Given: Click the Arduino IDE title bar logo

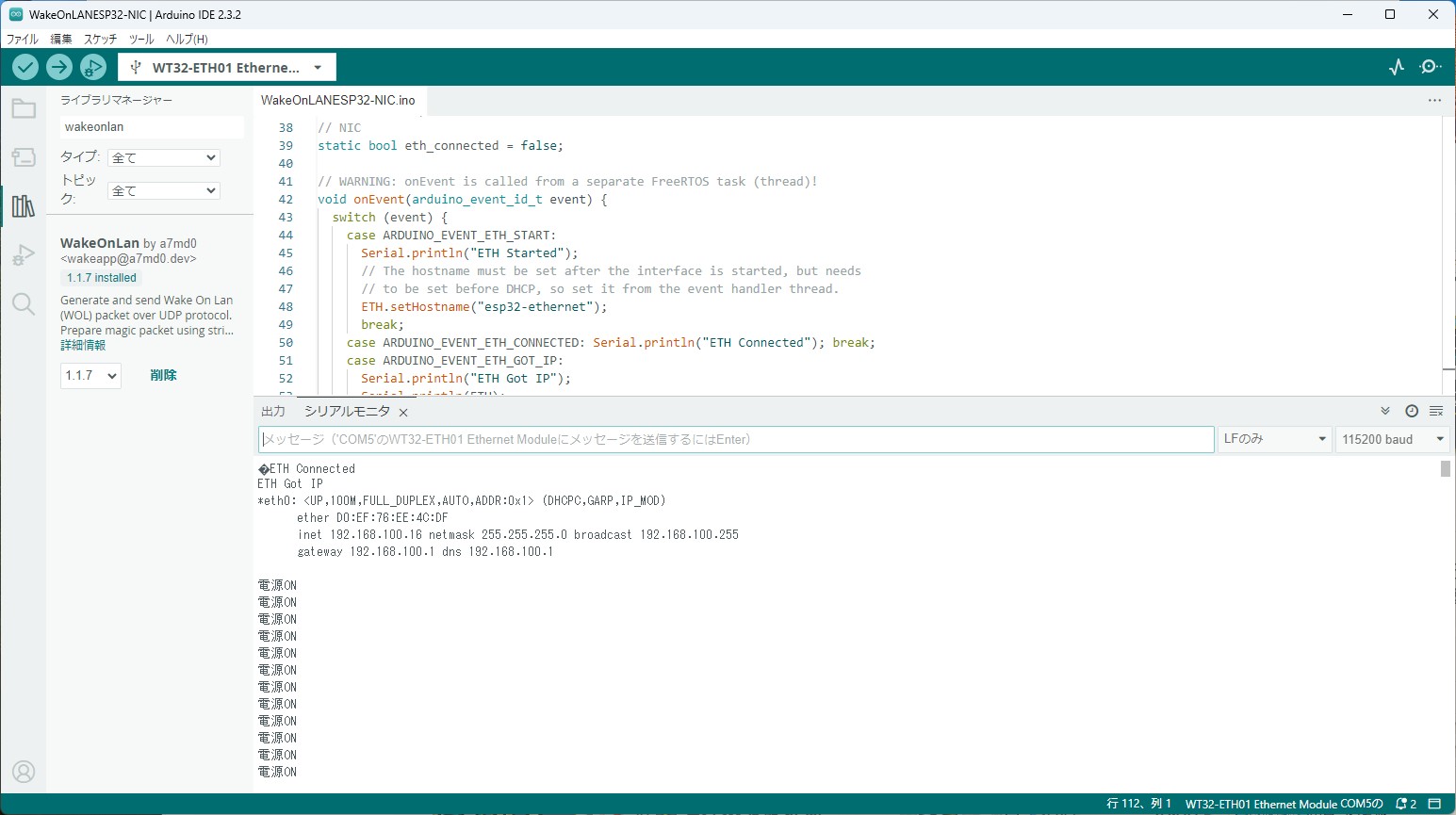Looking at the screenshot, I should point(15,14).
